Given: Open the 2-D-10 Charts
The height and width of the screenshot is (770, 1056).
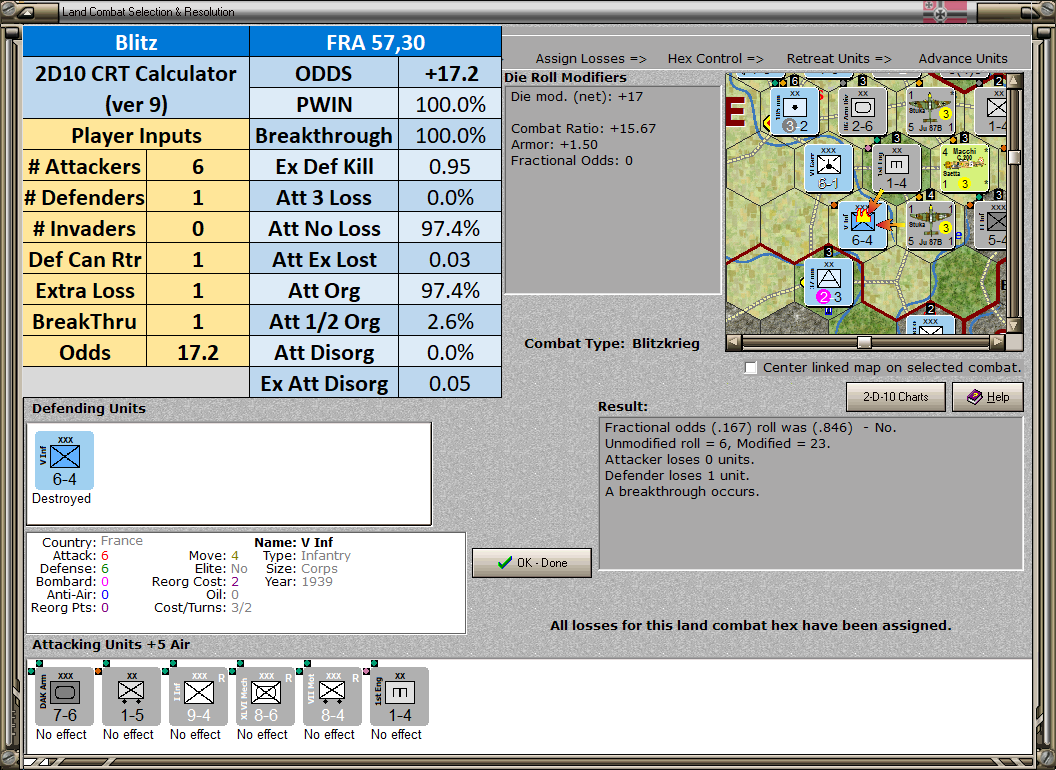Looking at the screenshot, I should tap(896, 397).
